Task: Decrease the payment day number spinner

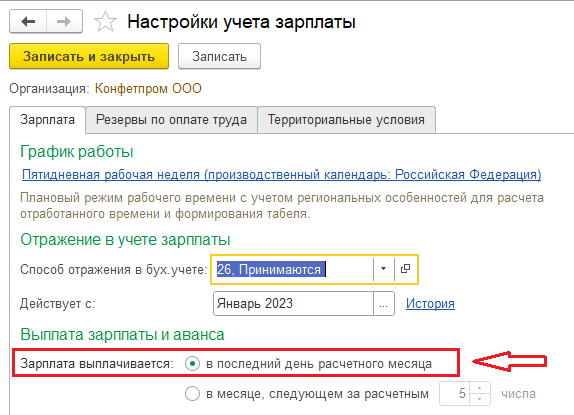Action: point(480,399)
